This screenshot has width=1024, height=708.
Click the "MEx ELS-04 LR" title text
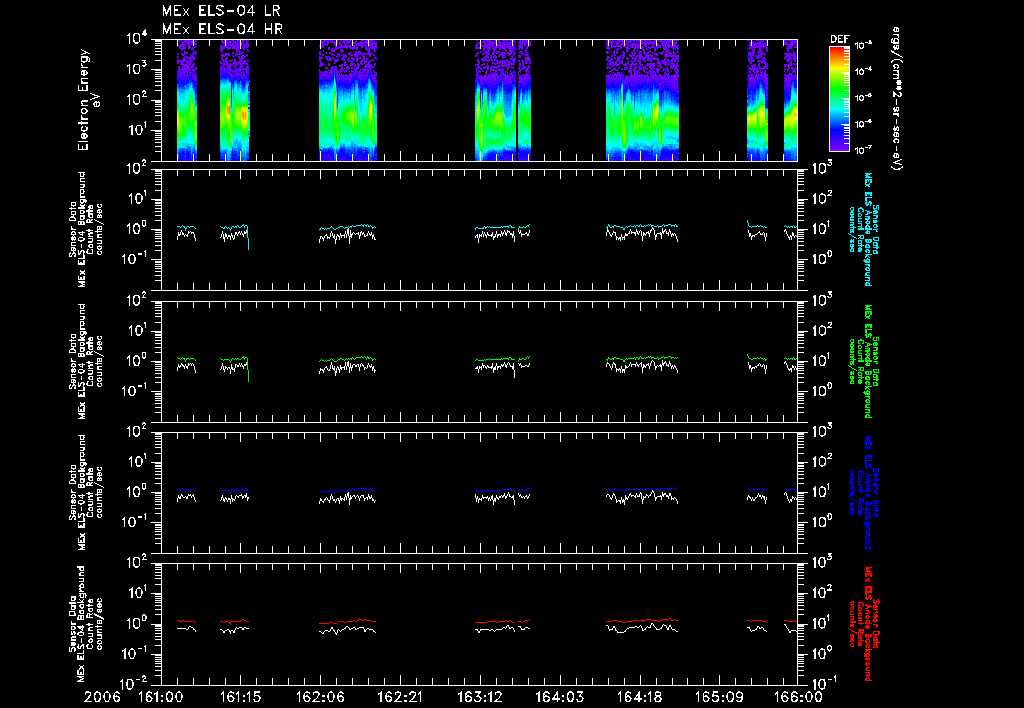click(221, 11)
